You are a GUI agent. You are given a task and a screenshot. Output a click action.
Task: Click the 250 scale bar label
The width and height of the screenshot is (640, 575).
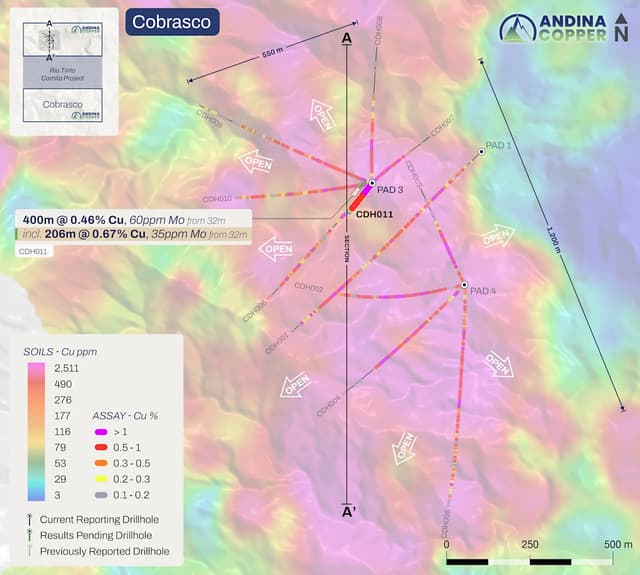pos(529,544)
